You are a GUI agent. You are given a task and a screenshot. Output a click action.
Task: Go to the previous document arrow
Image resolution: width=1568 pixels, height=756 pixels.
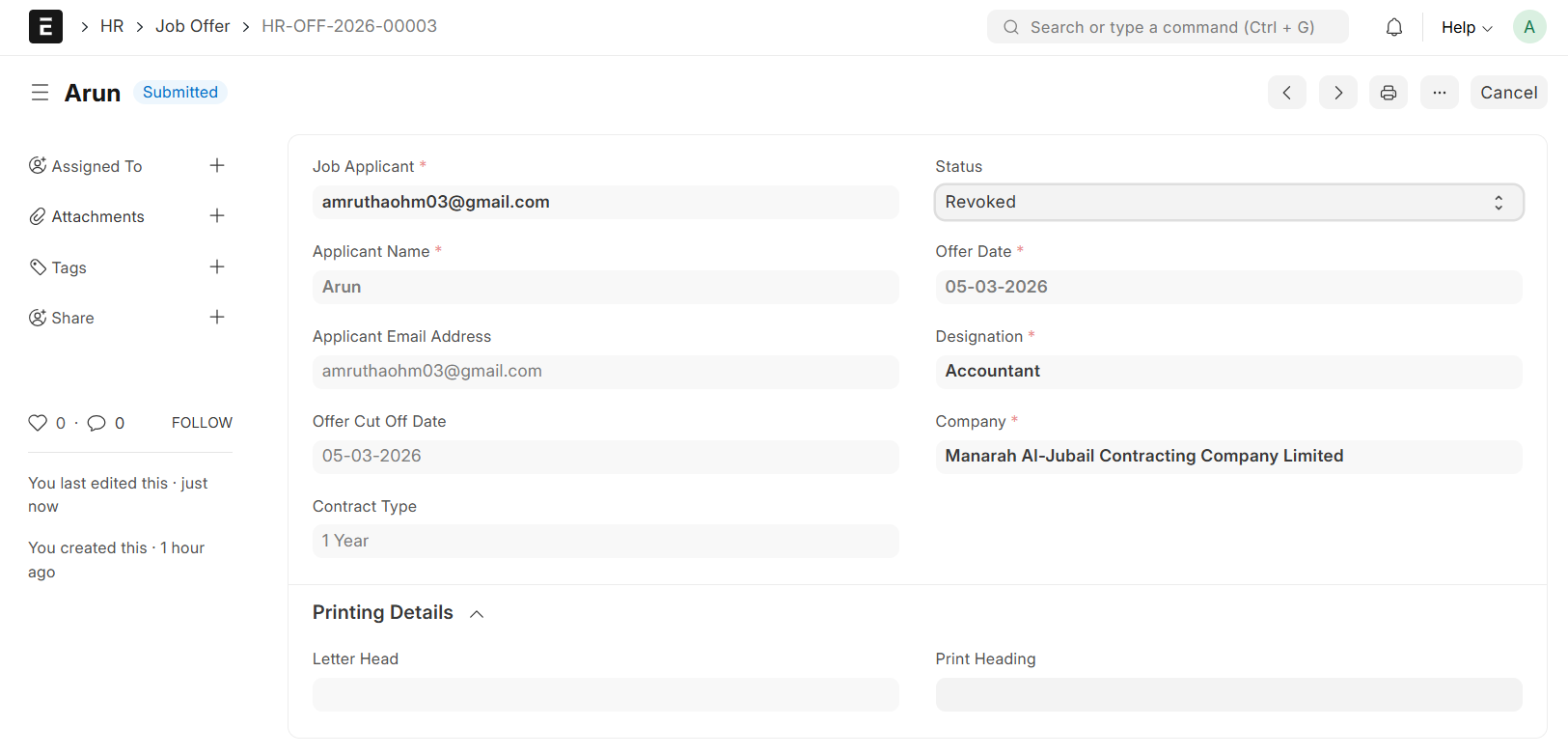[1286, 93]
